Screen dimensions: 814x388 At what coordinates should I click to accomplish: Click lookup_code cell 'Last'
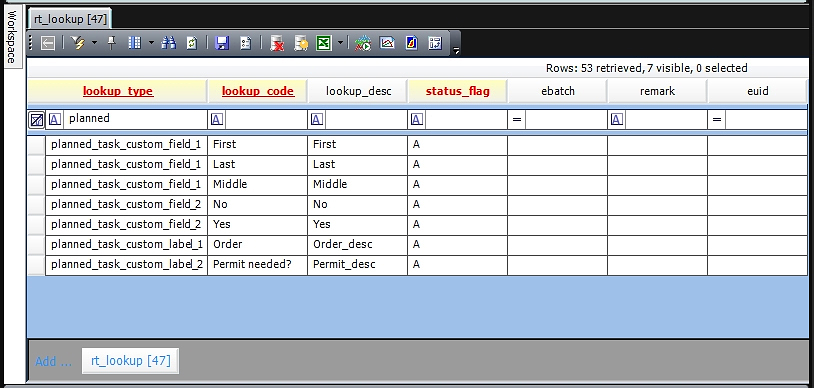click(257, 165)
